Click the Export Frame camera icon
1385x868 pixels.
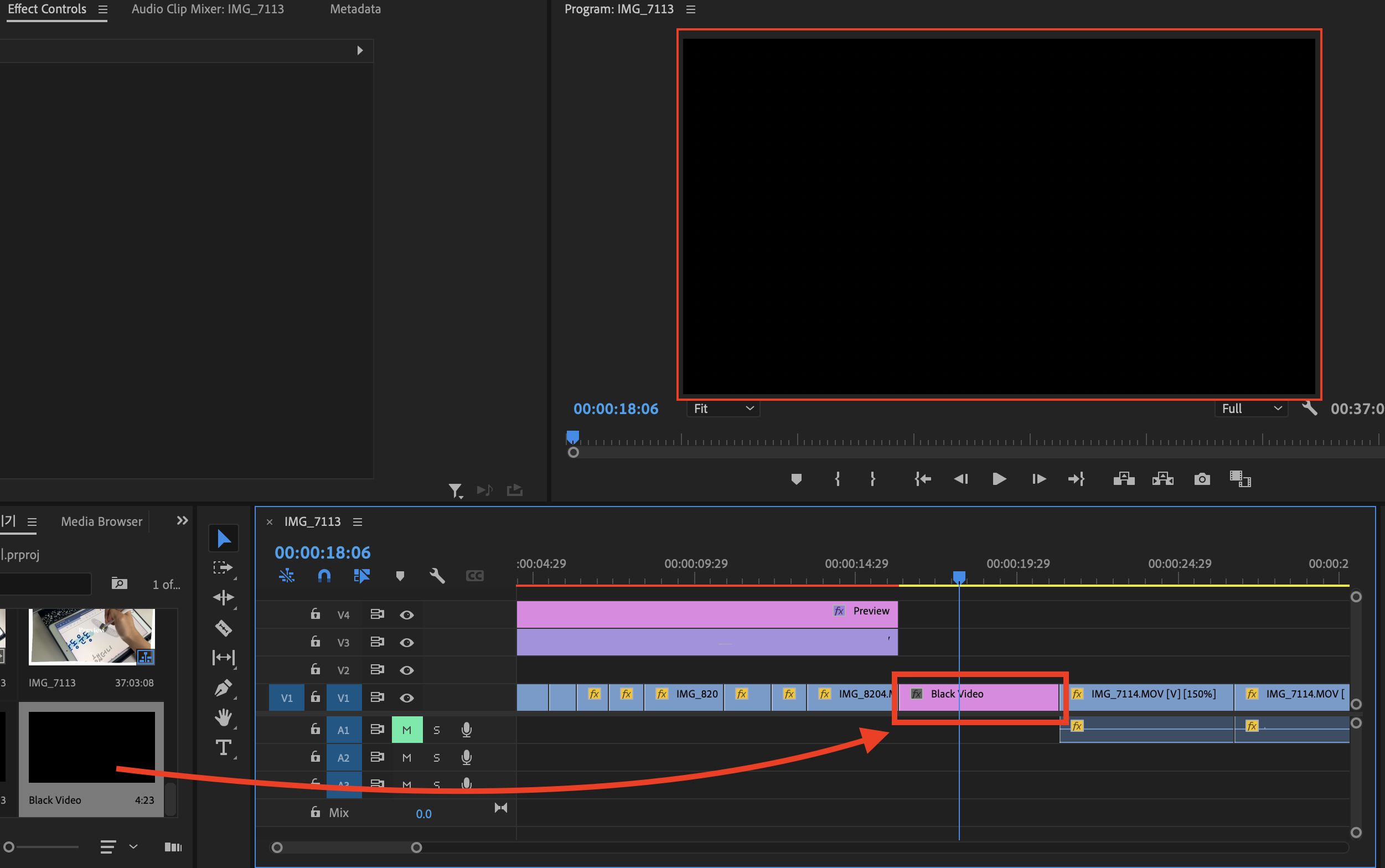click(1201, 479)
